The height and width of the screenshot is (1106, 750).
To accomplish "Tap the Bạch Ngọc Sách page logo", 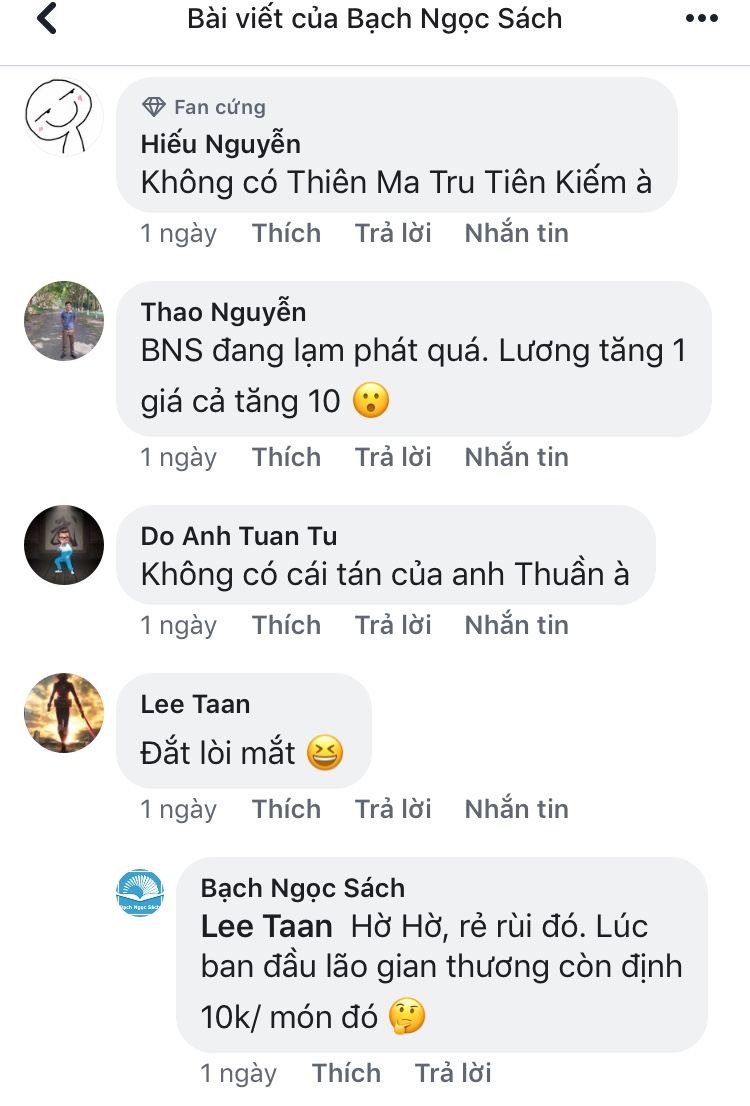I will (140, 893).
